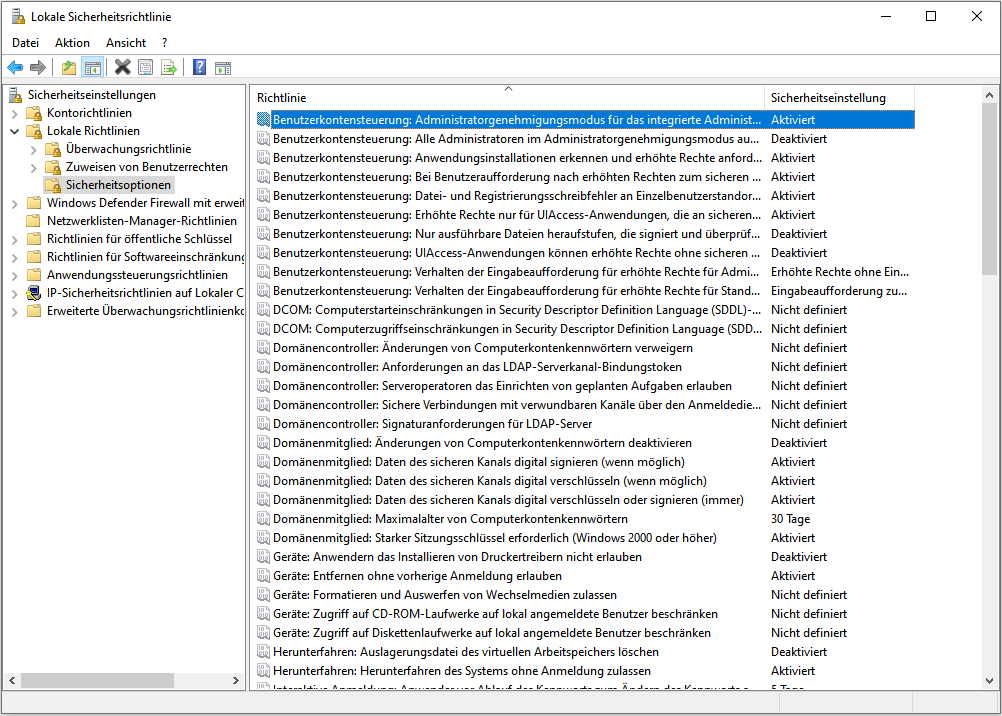Collapse the Lokale Richtlinien node
The width and height of the screenshot is (1002, 716).
(15, 131)
